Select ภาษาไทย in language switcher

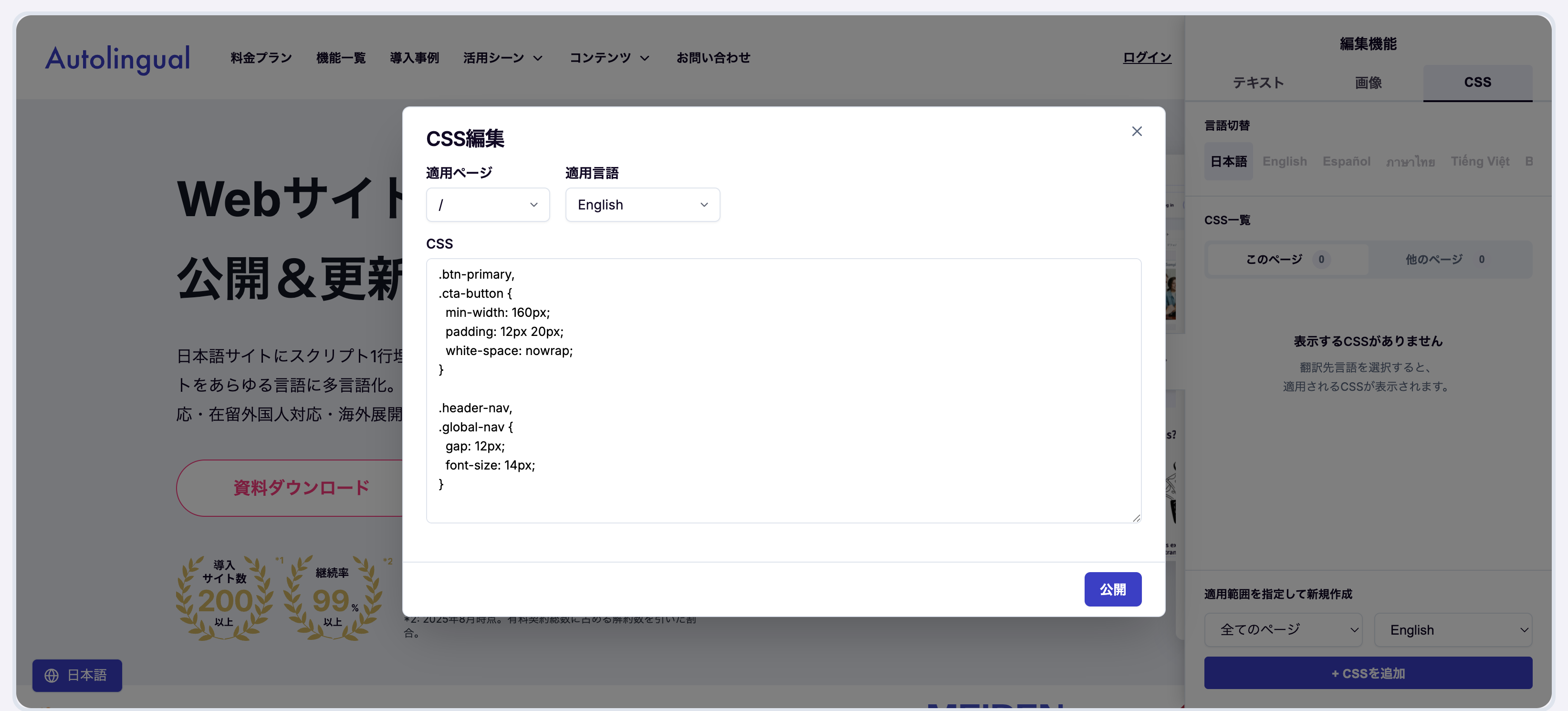click(x=1411, y=161)
